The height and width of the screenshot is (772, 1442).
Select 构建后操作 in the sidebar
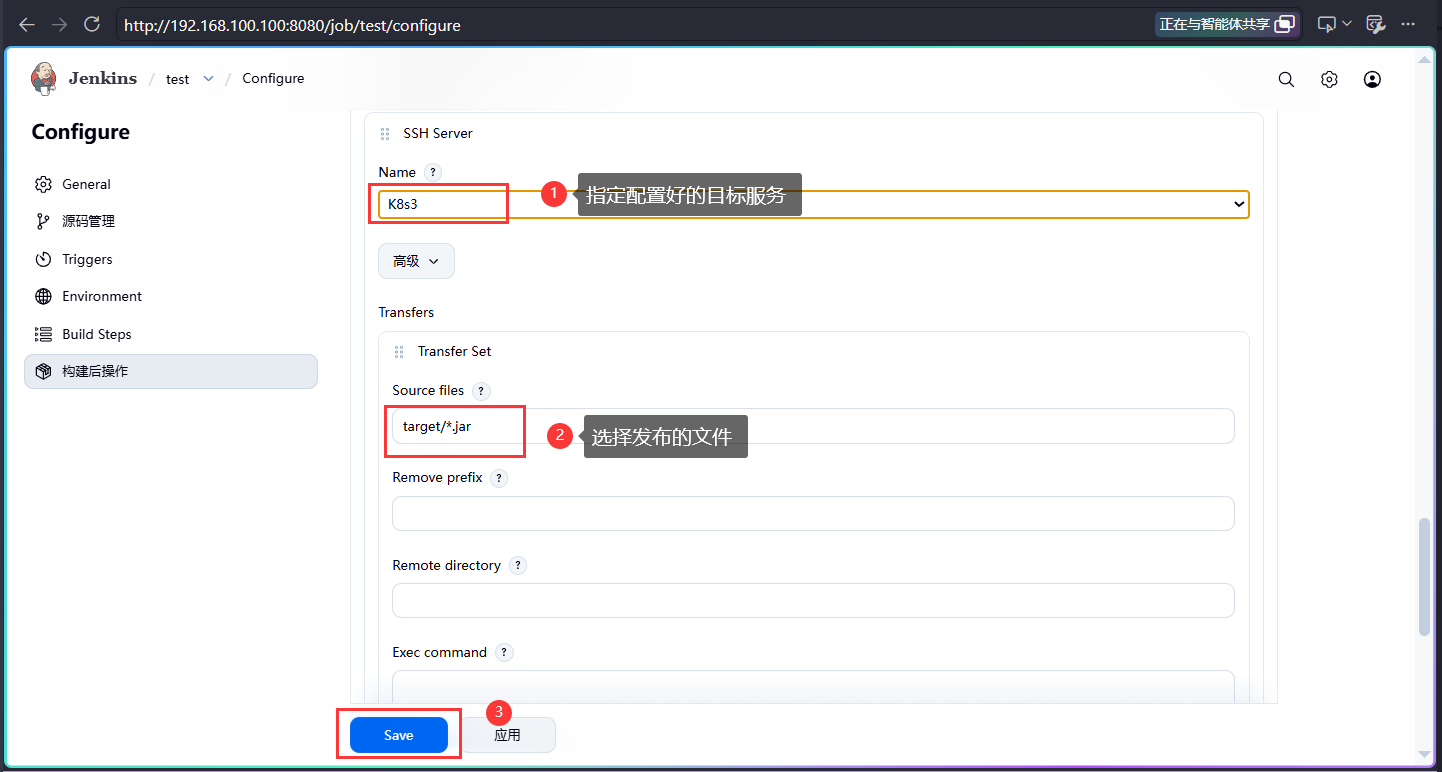pos(171,371)
